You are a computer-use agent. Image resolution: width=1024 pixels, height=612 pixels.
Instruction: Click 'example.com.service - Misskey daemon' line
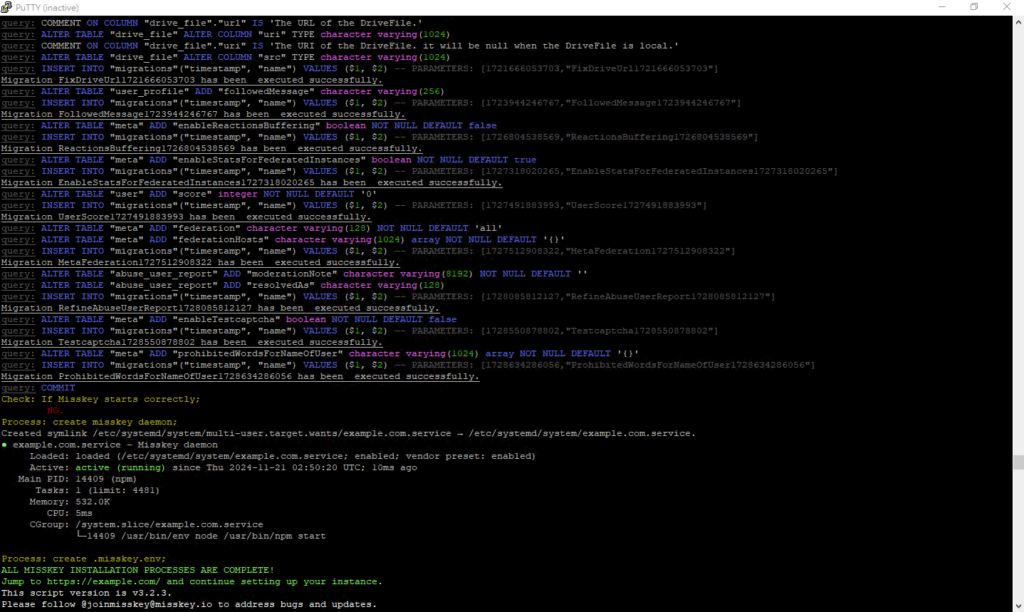[x=110, y=445]
